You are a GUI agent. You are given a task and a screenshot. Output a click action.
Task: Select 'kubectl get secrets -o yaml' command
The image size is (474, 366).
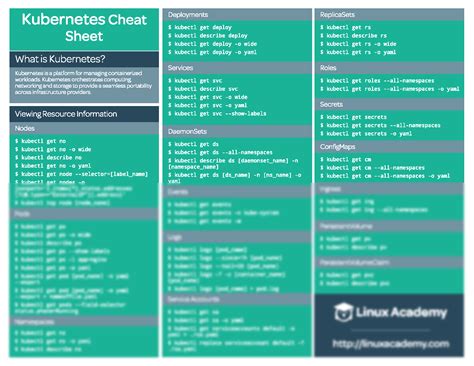[x=366, y=134]
